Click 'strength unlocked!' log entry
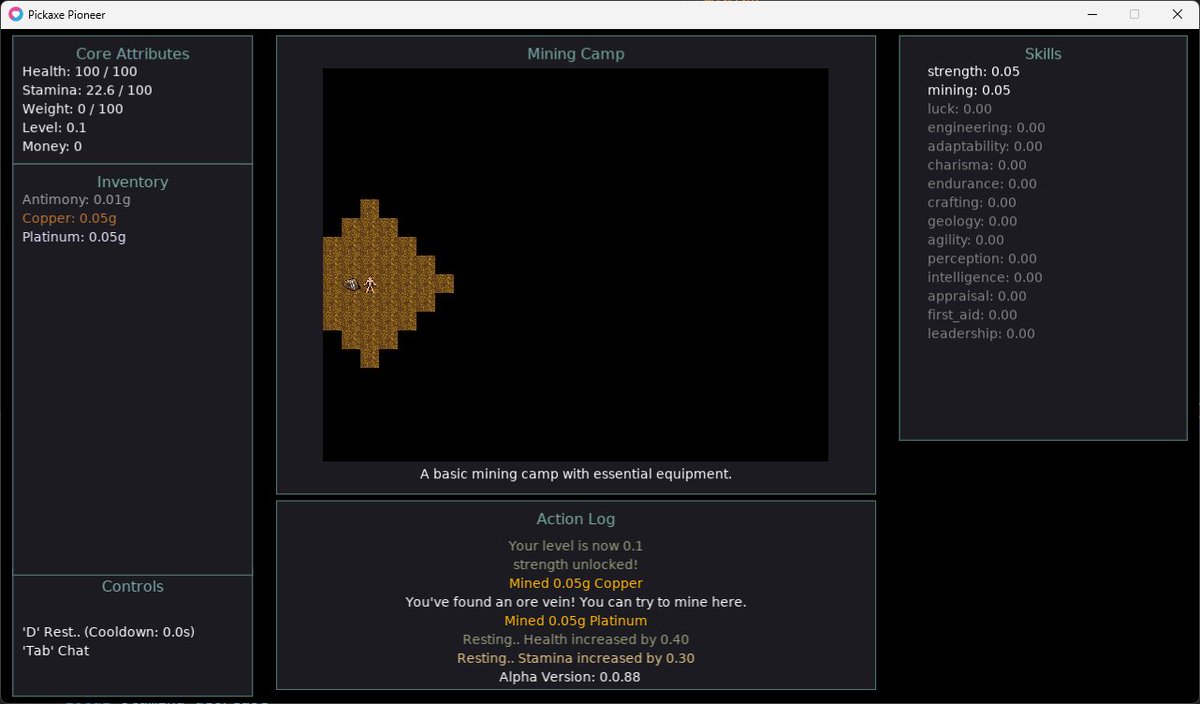 576,565
